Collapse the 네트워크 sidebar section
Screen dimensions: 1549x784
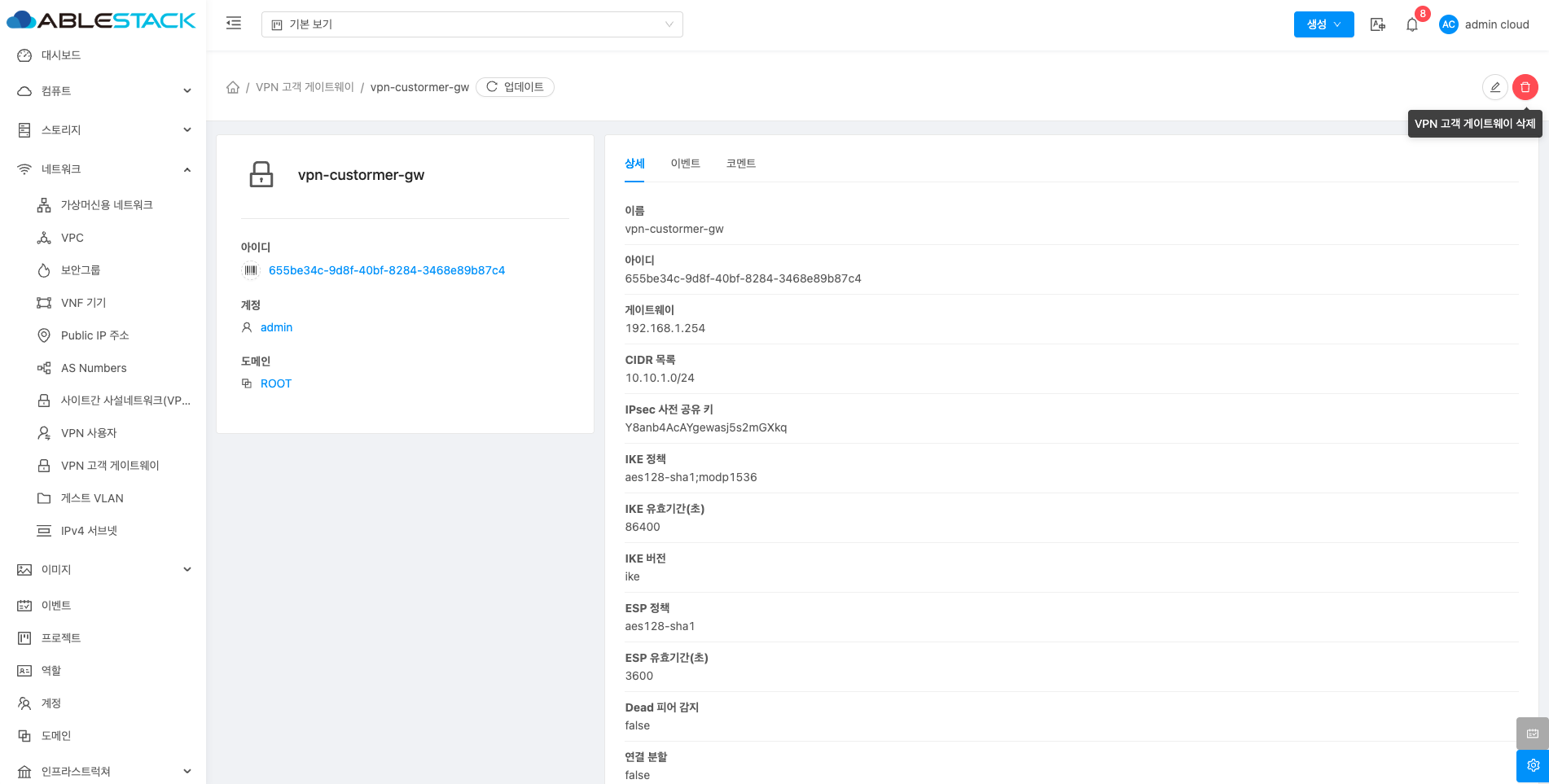pyautogui.click(x=103, y=169)
